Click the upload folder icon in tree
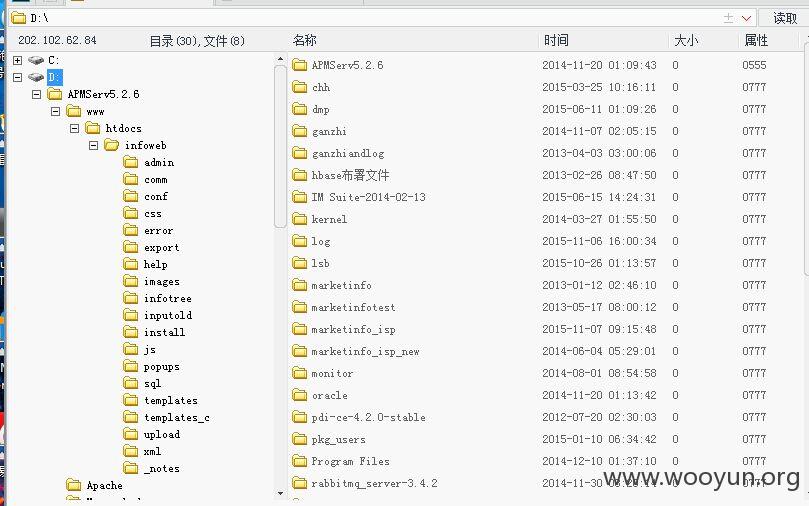The width and height of the screenshot is (809, 506). 131,434
